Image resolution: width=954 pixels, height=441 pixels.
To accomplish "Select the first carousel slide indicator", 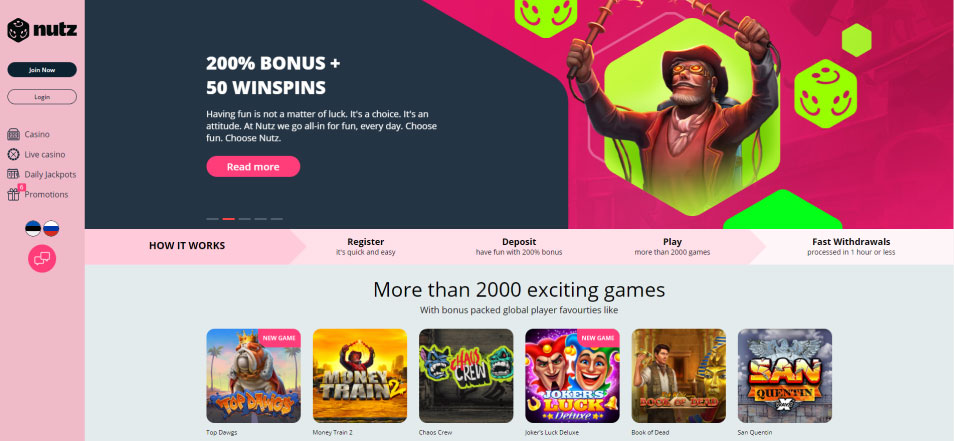I will [212, 218].
